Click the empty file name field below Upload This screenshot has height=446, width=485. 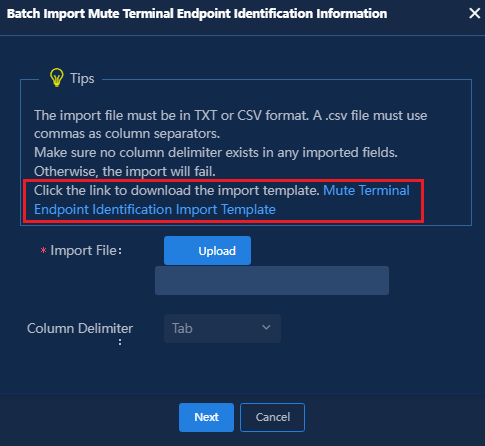point(272,280)
